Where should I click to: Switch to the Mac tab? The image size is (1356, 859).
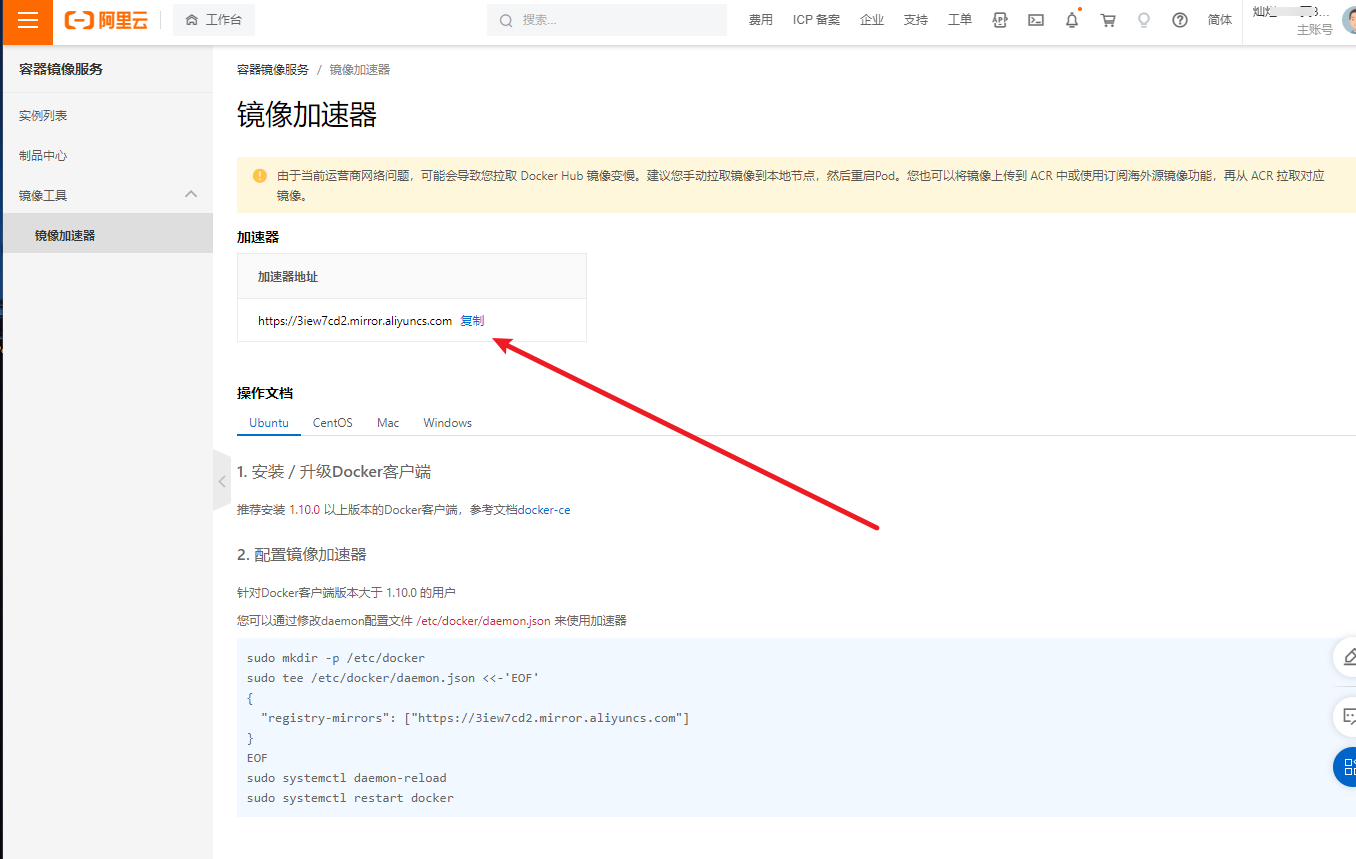pos(388,423)
